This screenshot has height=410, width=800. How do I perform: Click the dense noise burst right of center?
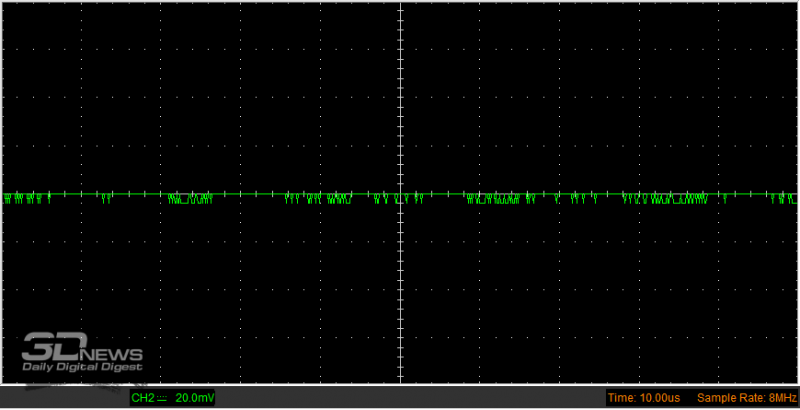pyautogui.click(x=493, y=198)
